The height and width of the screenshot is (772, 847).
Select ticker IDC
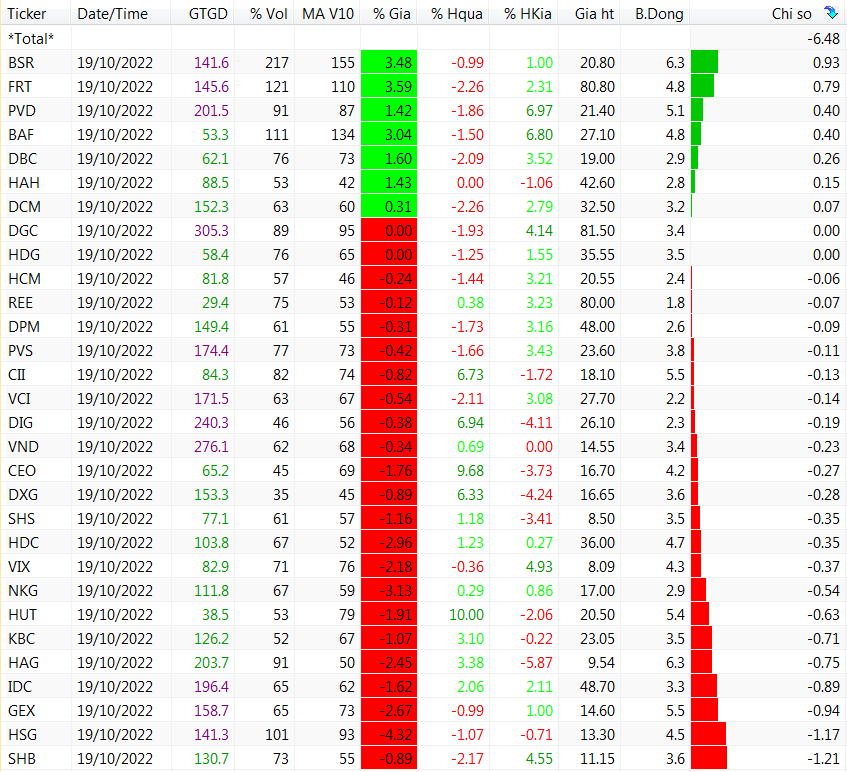(x=19, y=687)
